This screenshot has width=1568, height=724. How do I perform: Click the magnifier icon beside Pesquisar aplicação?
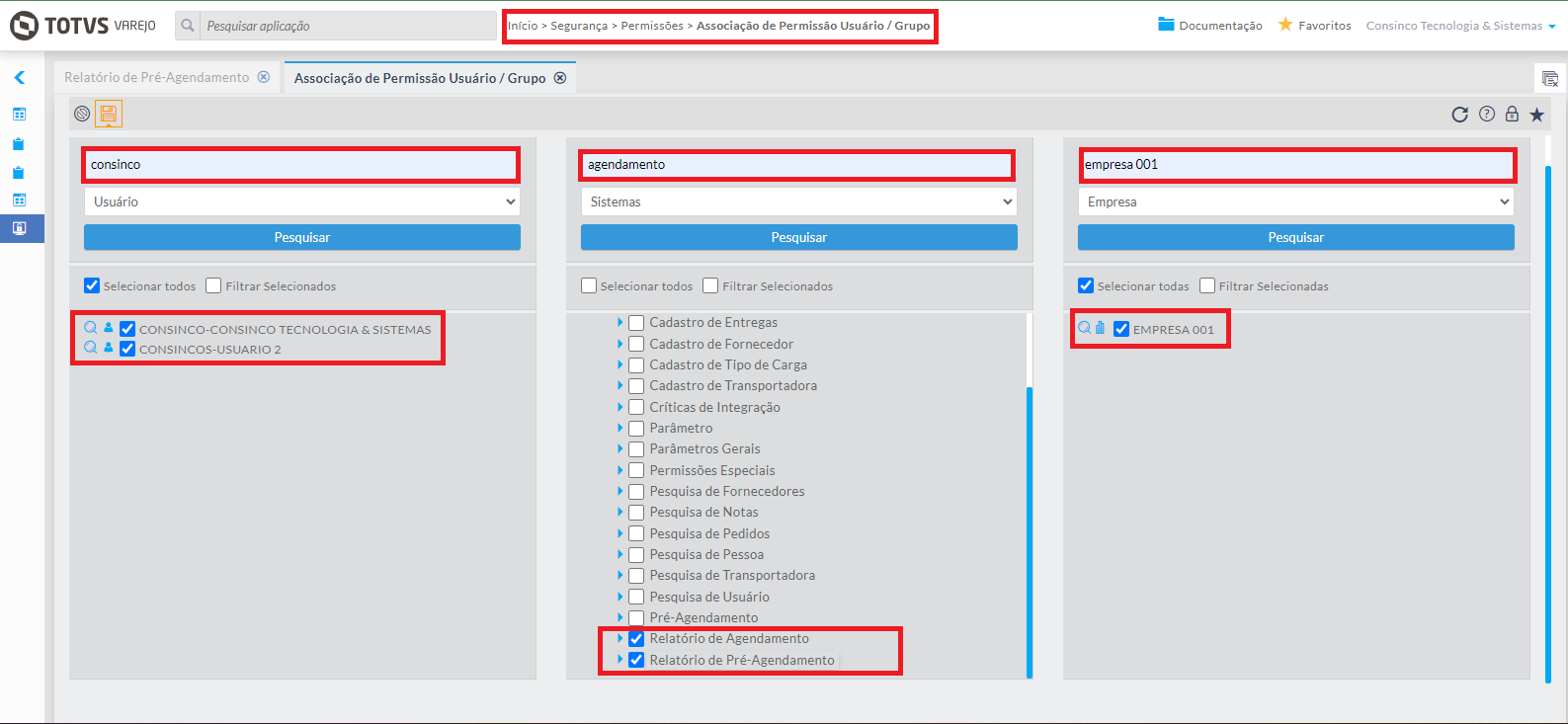click(x=188, y=26)
